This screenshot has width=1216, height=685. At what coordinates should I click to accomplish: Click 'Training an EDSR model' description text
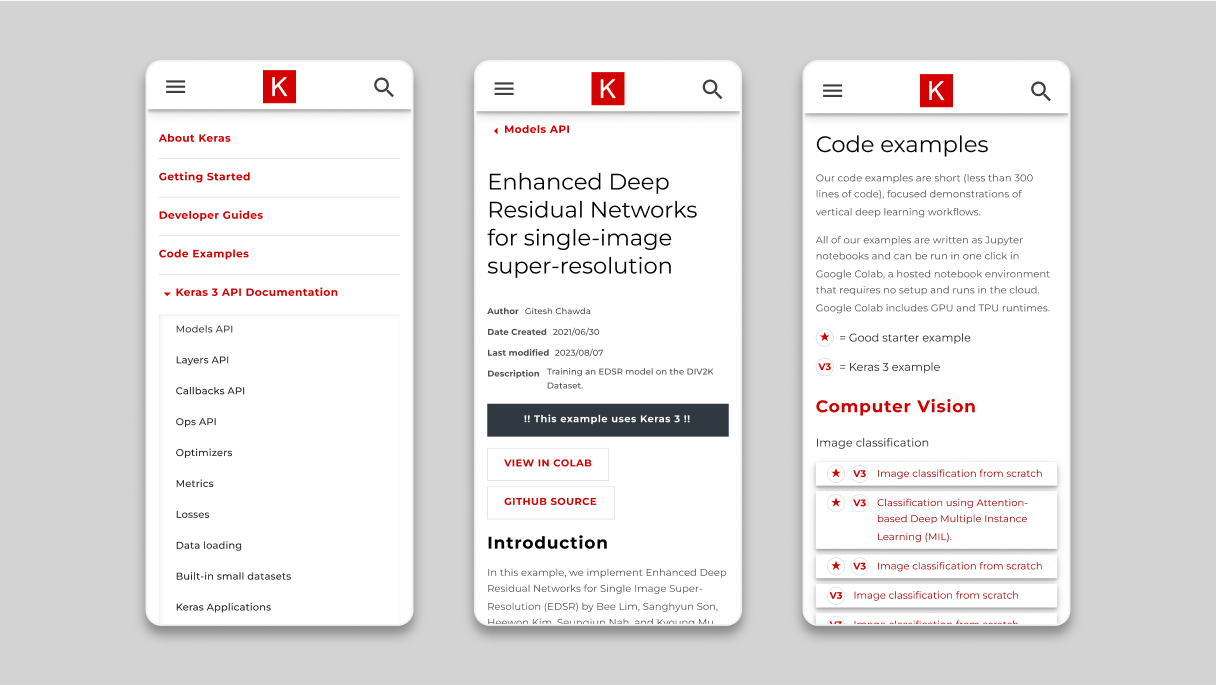click(630, 378)
